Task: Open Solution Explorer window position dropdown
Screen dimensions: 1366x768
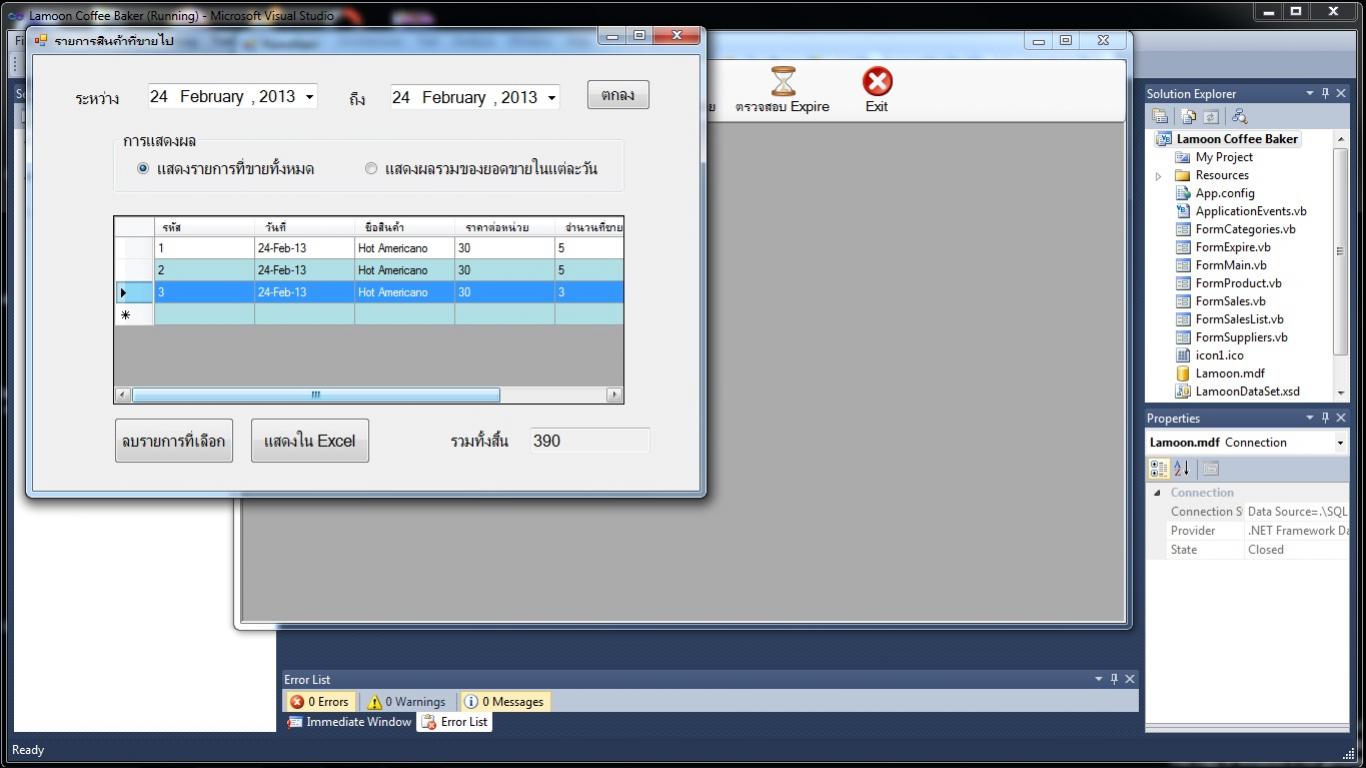Action: point(1310,93)
